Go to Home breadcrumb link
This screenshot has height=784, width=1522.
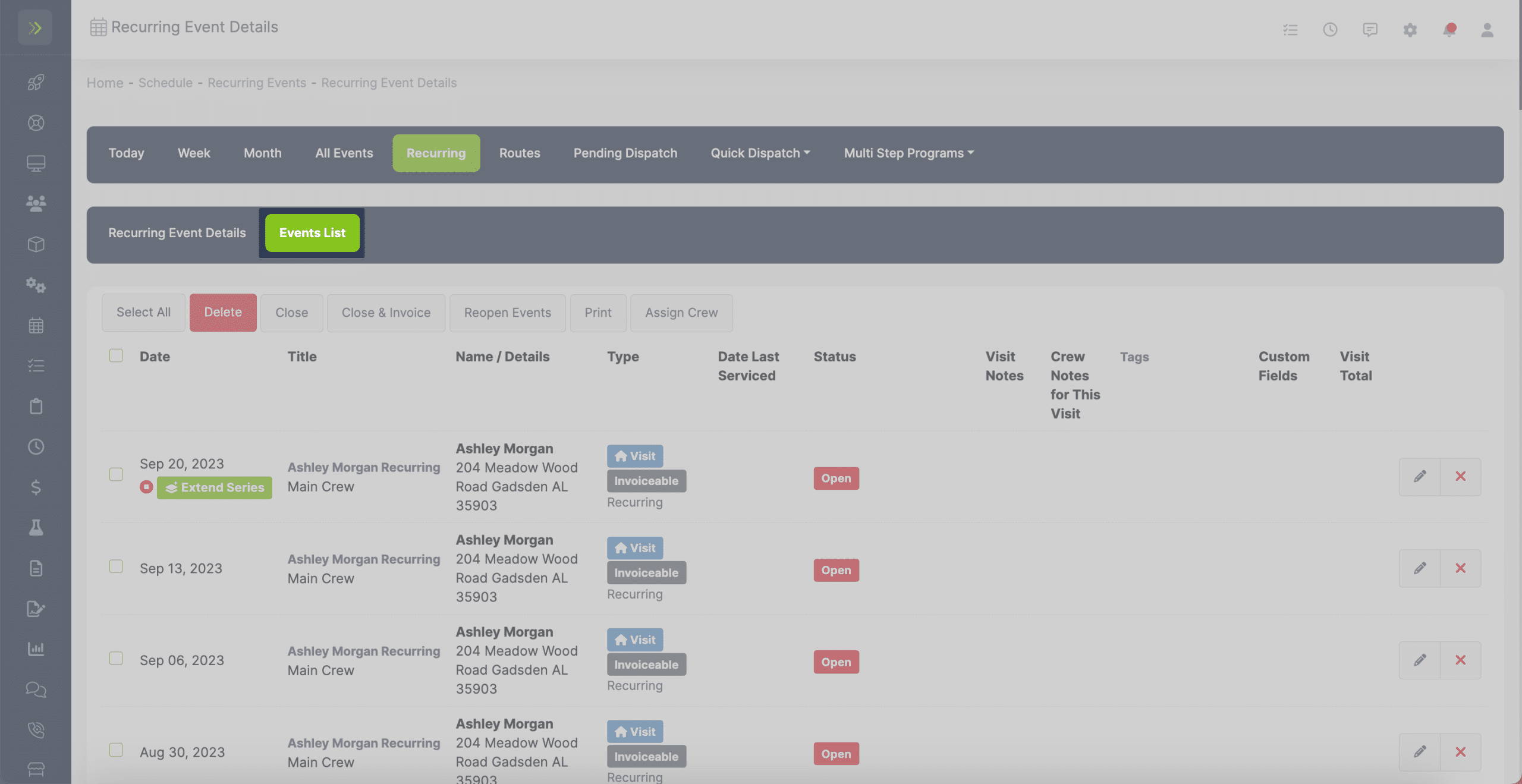(x=105, y=83)
